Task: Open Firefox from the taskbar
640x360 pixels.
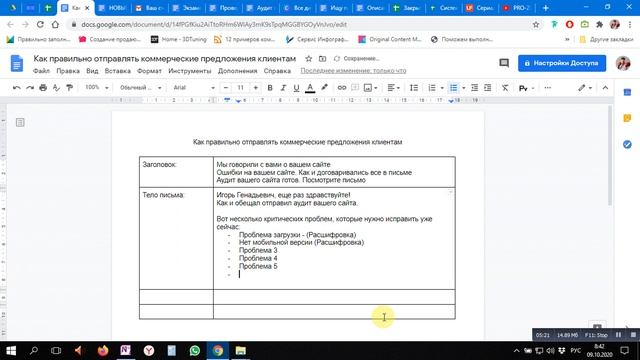Action: [103, 351]
